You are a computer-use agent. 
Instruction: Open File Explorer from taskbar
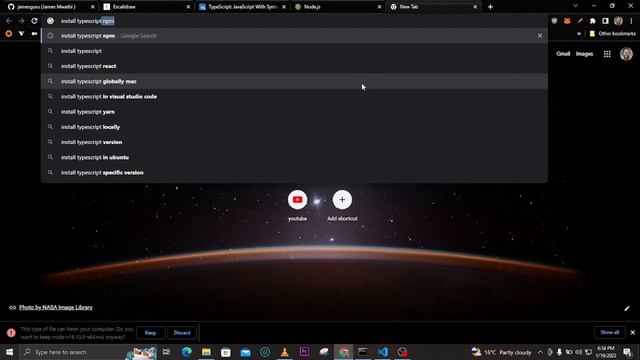point(207,352)
